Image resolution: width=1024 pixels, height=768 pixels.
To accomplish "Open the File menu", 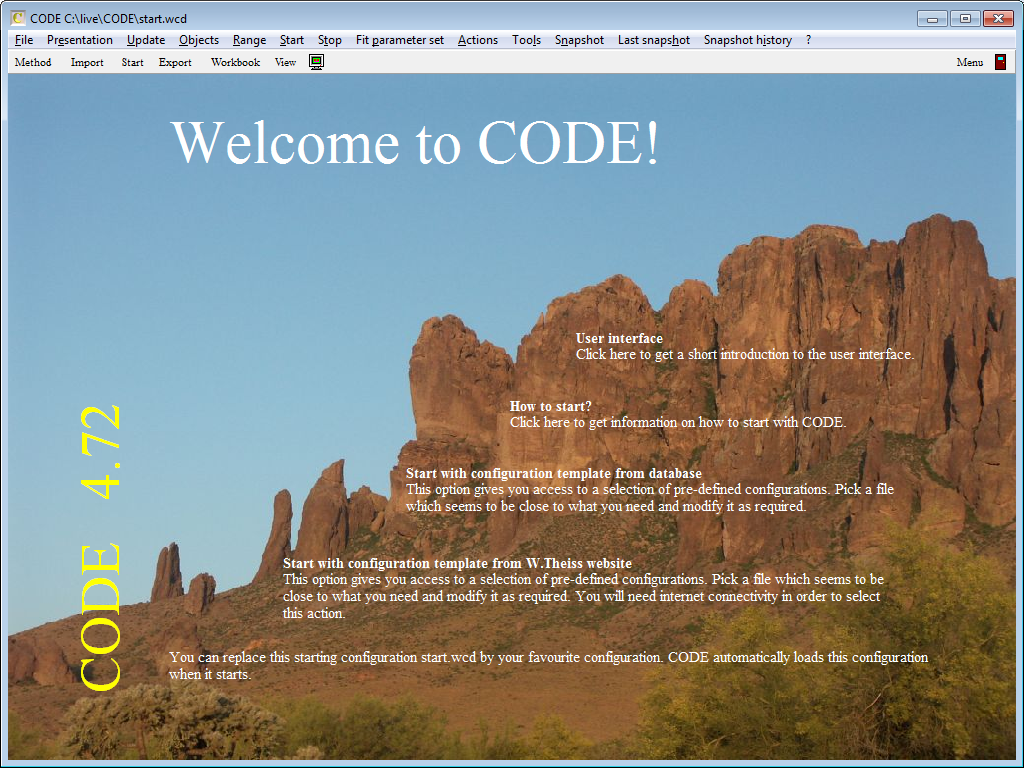I will click(x=22, y=40).
